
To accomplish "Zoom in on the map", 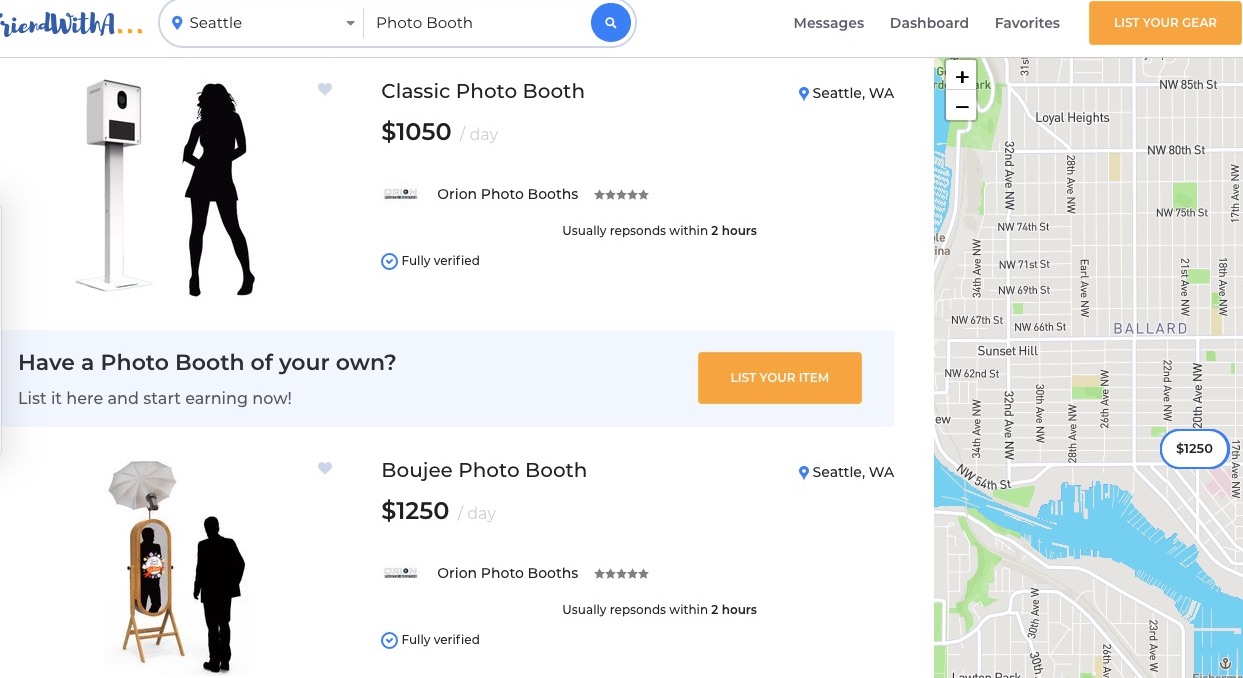I will 961,77.
